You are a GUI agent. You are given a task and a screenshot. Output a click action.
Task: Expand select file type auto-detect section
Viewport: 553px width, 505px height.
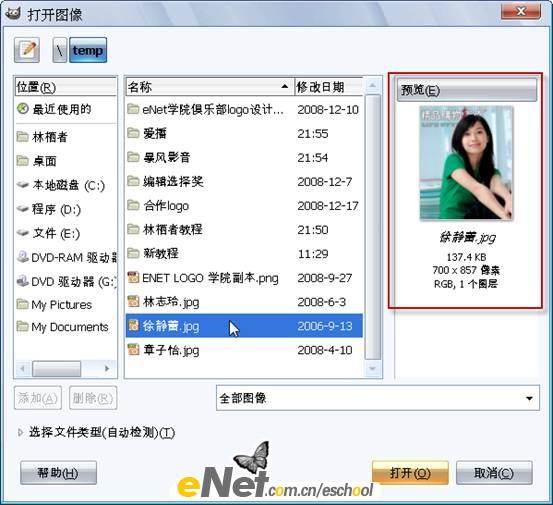tap(96, 432)
